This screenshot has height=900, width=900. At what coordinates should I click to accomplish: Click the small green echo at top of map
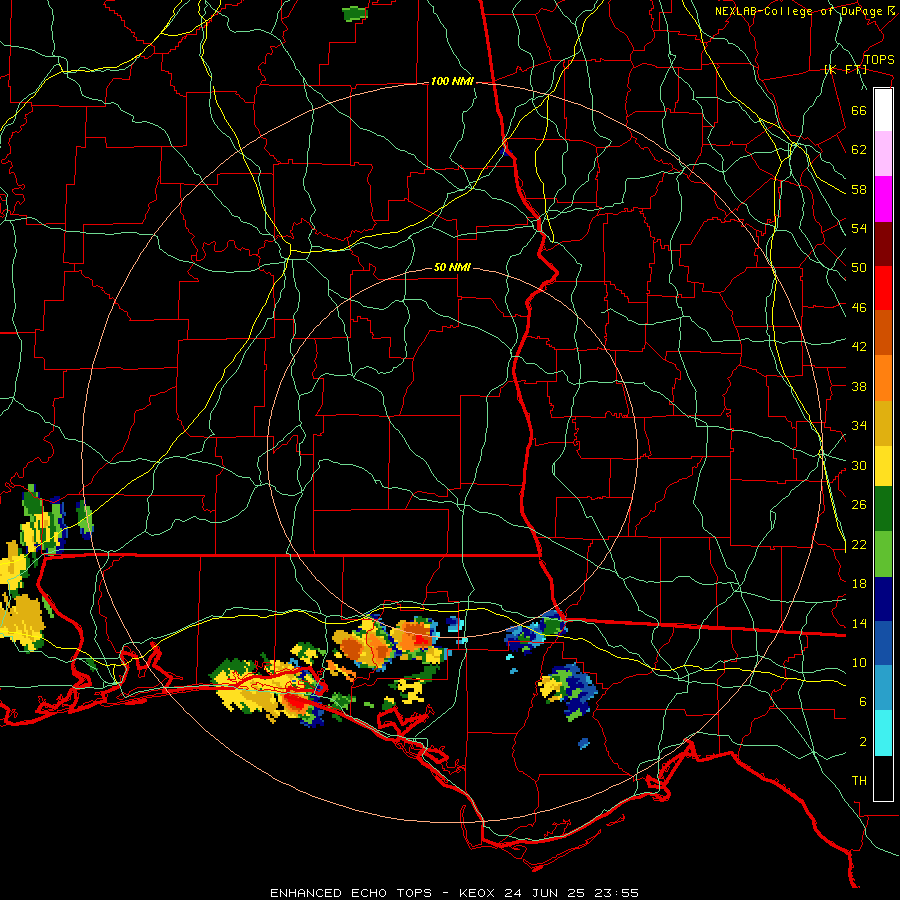coord(354,14)
